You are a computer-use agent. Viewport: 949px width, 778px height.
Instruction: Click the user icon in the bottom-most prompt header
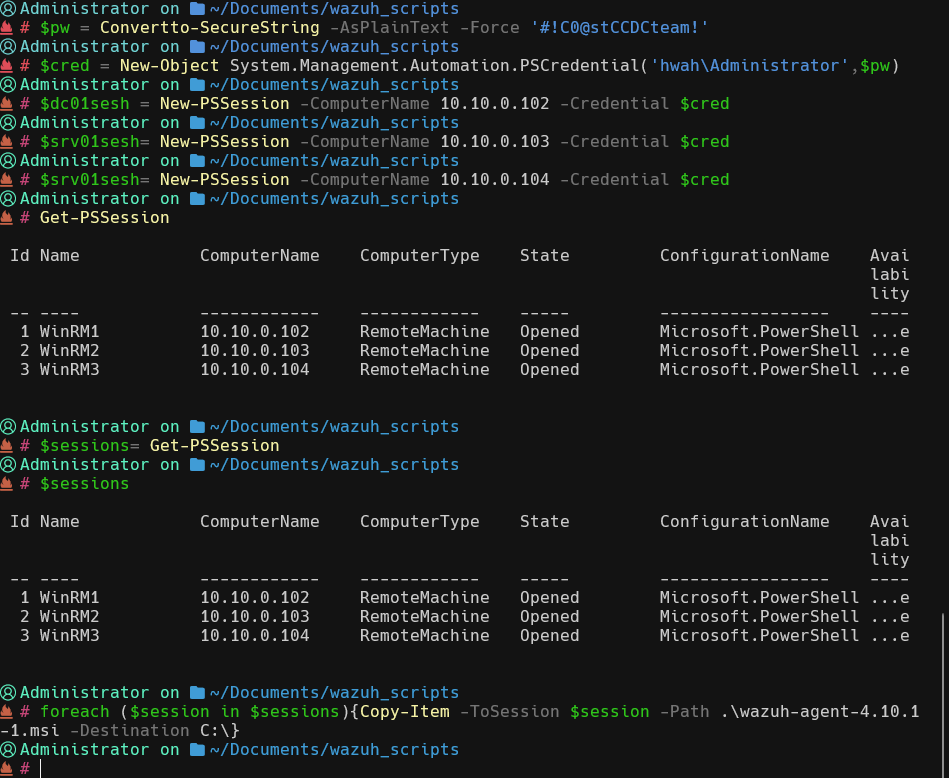[8, 749]
